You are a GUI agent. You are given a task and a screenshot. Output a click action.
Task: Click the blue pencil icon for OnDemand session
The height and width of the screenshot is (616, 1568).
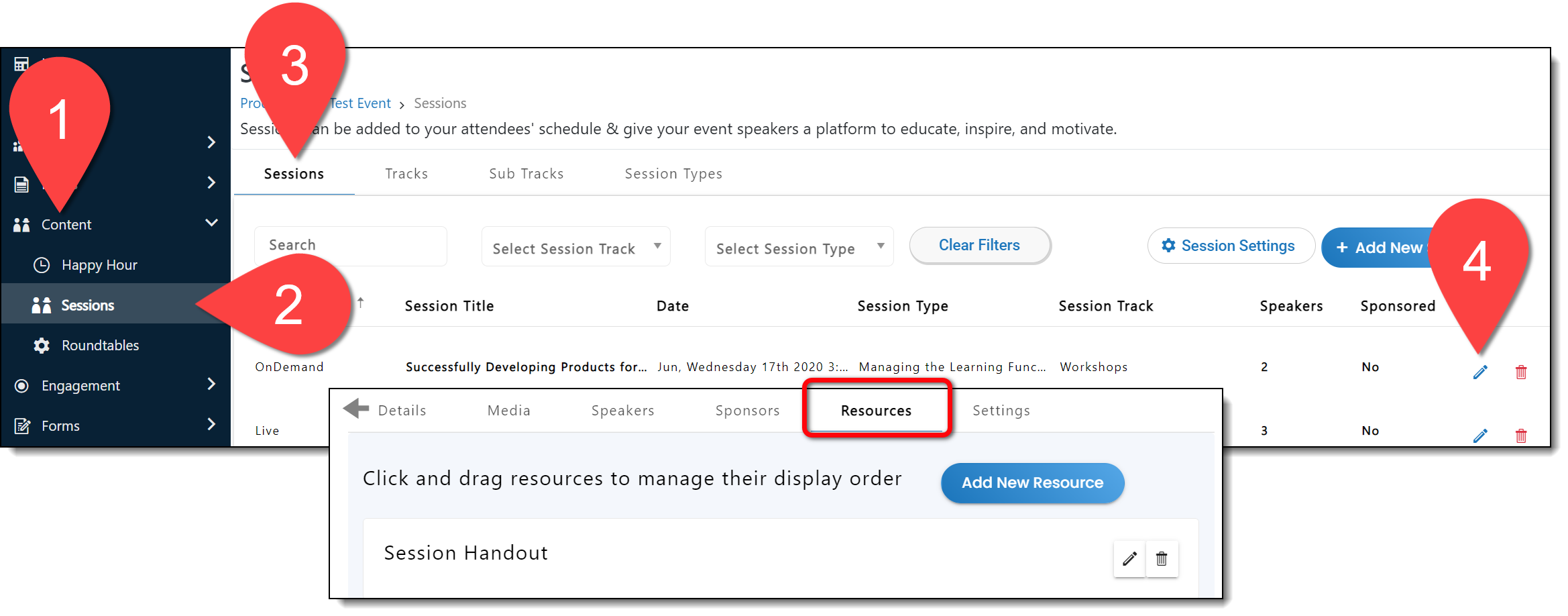coord(1480,372)
